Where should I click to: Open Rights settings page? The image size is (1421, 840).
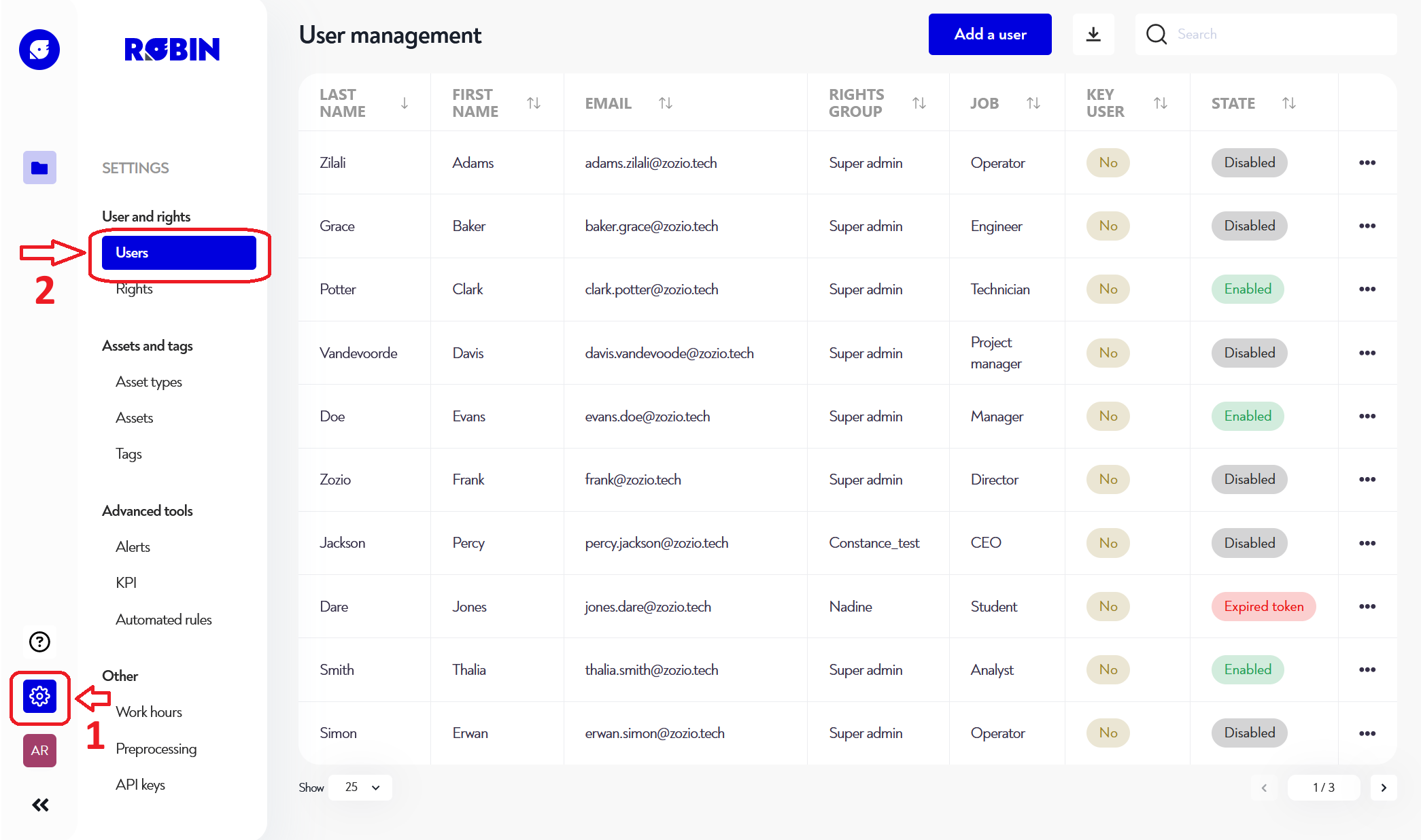click(x=134, y=289)
